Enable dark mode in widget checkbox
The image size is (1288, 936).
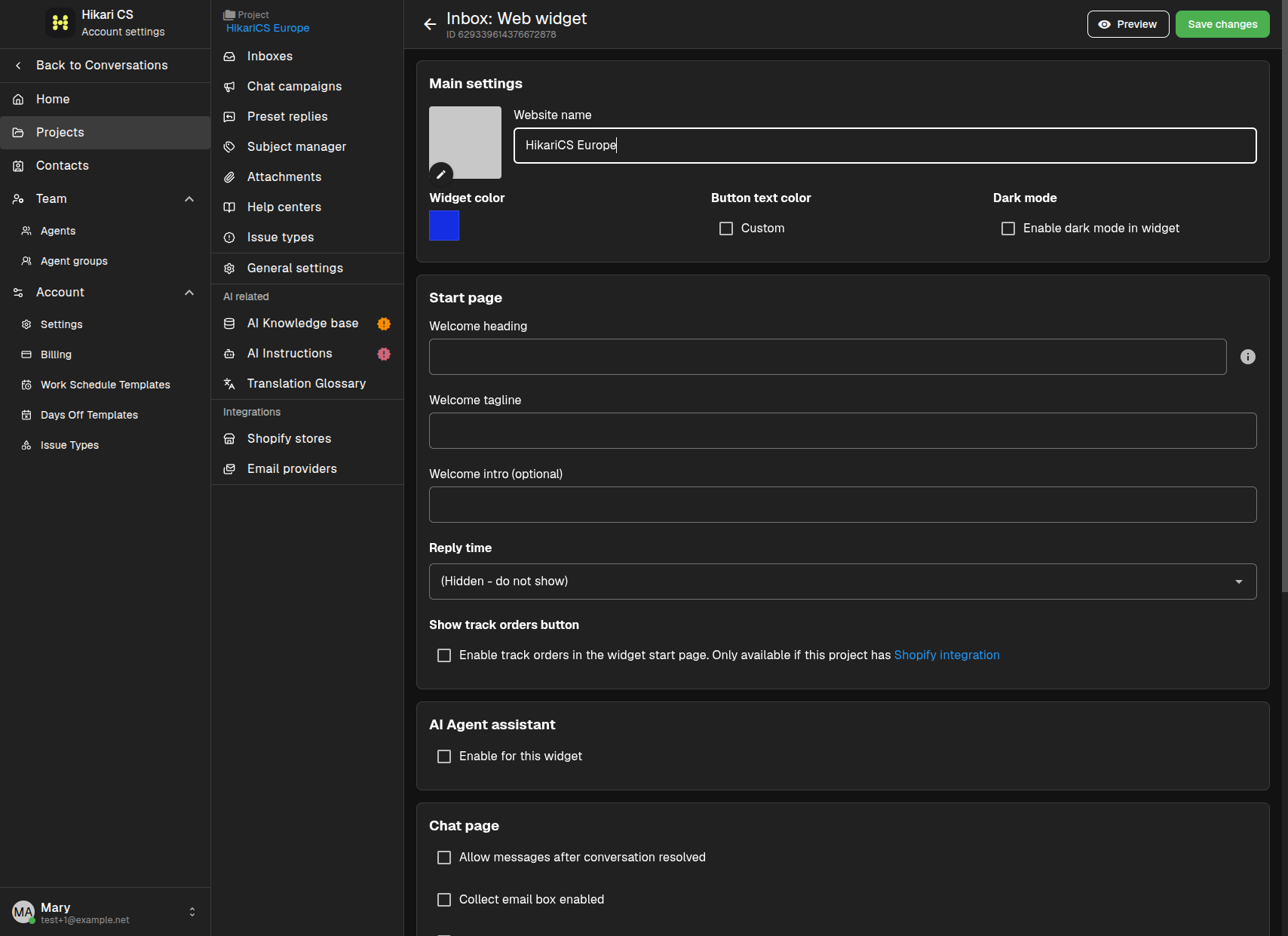(x=1008, y=229)
